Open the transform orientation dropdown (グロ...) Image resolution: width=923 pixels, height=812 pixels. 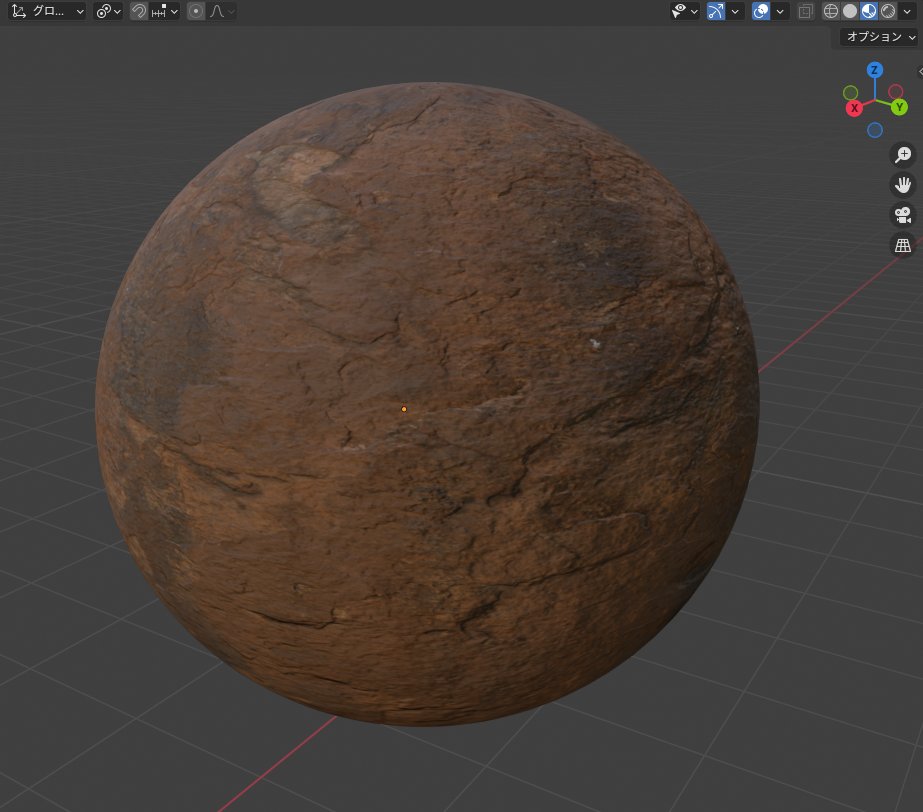[x=48, y=11]
